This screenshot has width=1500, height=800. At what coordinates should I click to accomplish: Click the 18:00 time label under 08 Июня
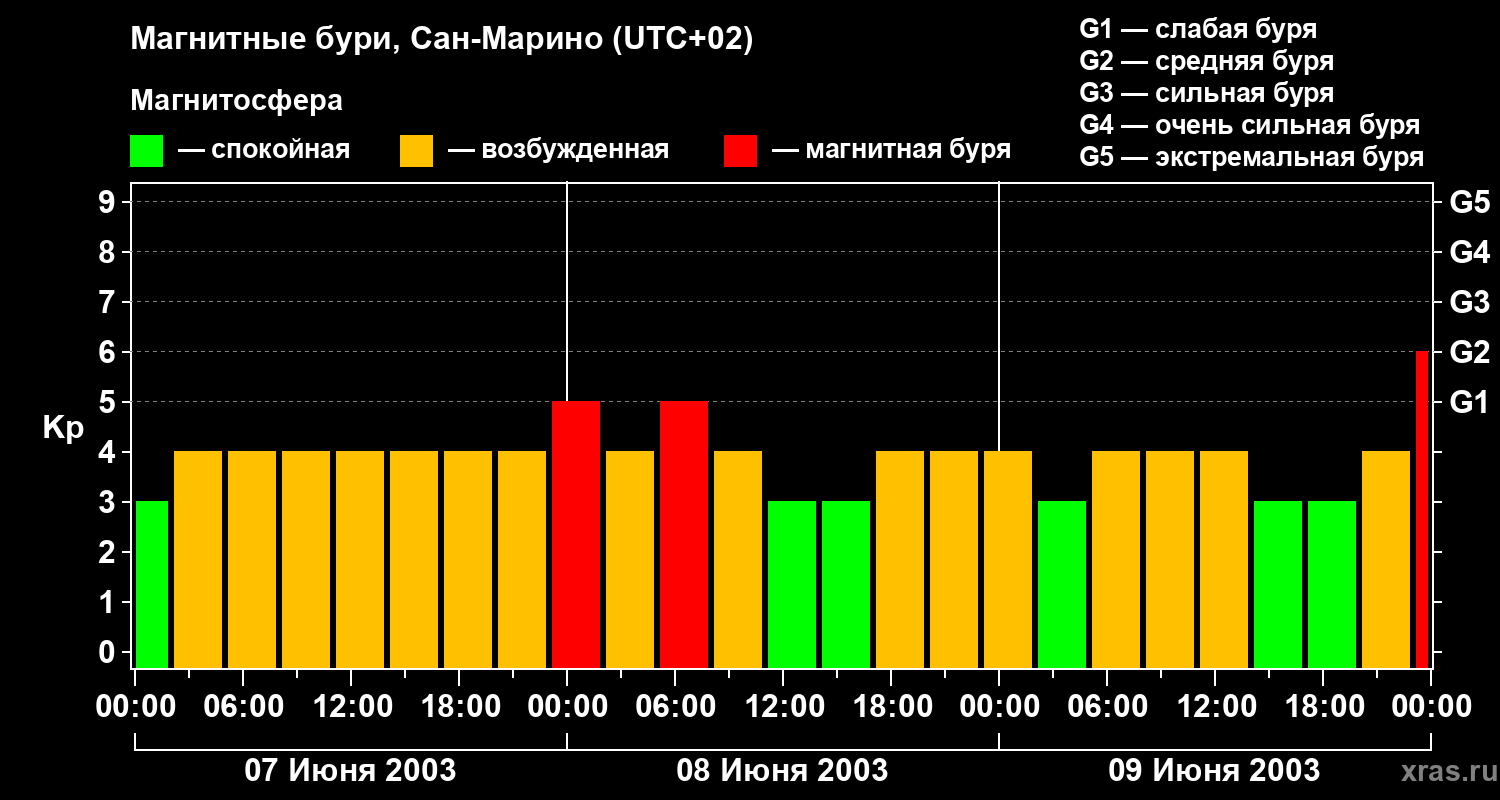(891, 706)
